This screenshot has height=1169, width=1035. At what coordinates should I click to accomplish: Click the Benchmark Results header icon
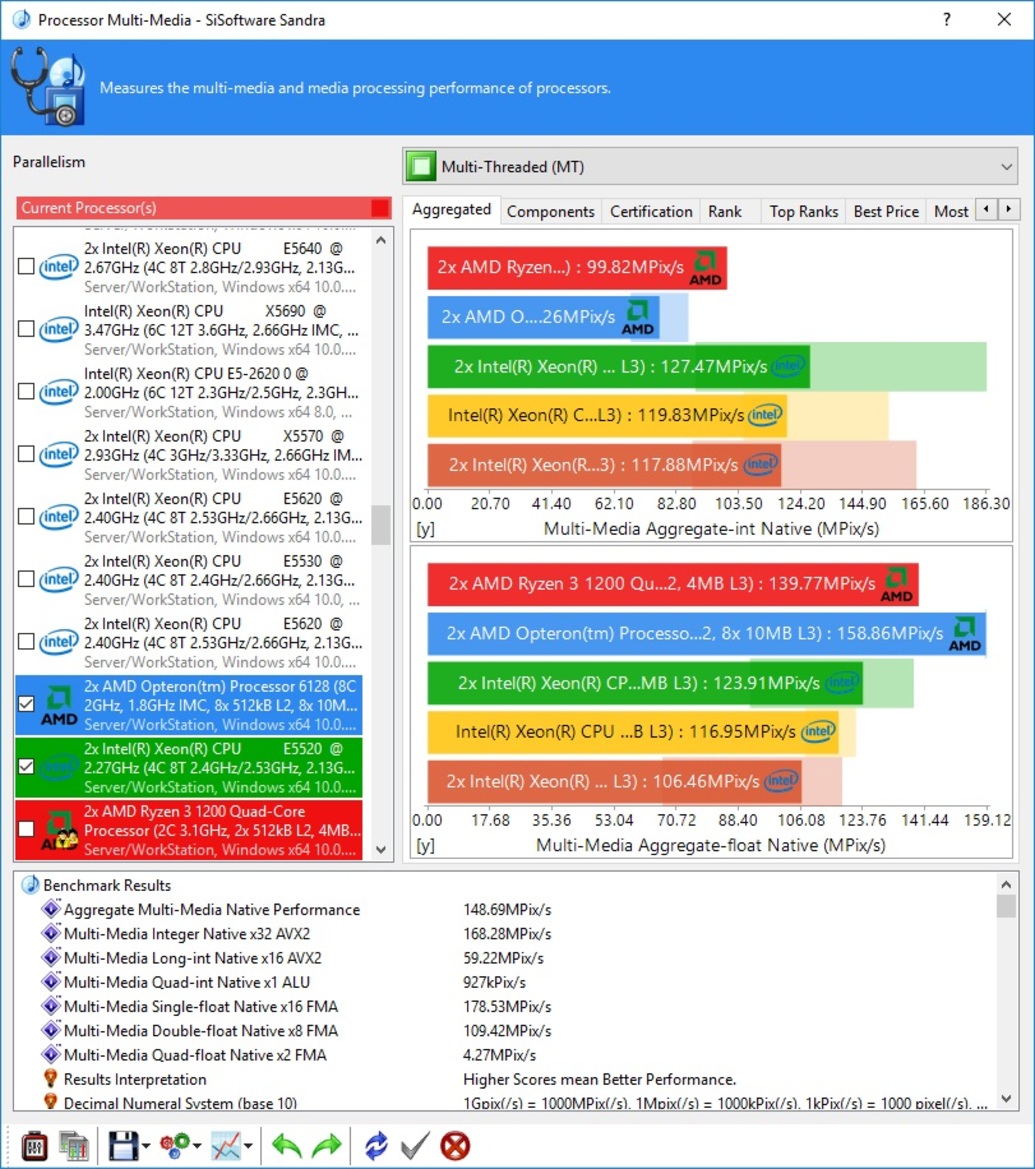[x=31, y=885]
